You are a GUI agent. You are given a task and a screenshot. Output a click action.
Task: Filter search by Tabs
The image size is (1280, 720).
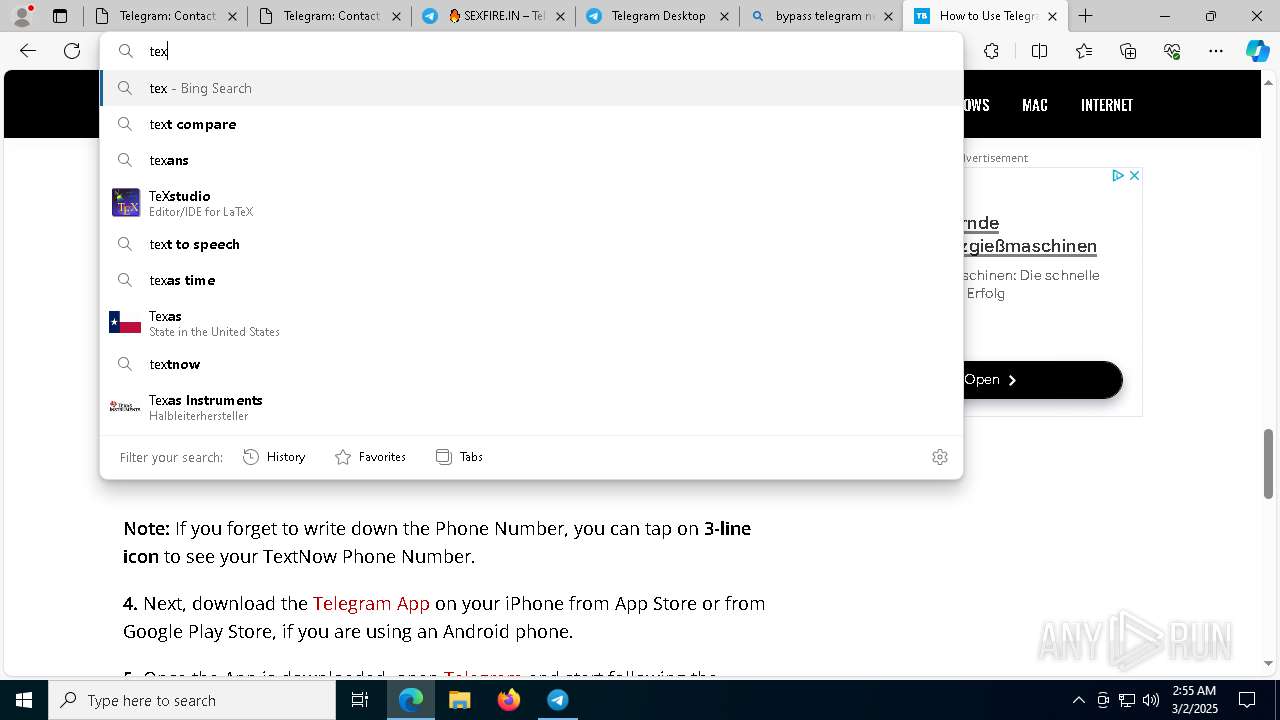click(459, 457)
